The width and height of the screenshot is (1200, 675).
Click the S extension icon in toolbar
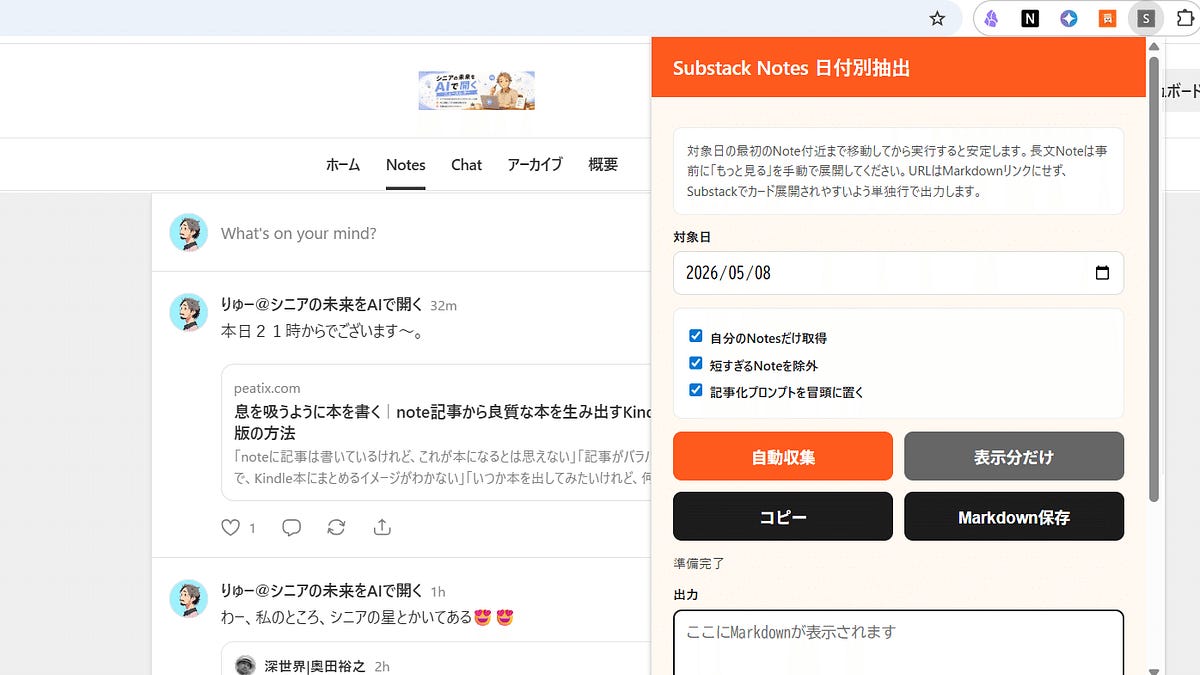[1146, 18]
